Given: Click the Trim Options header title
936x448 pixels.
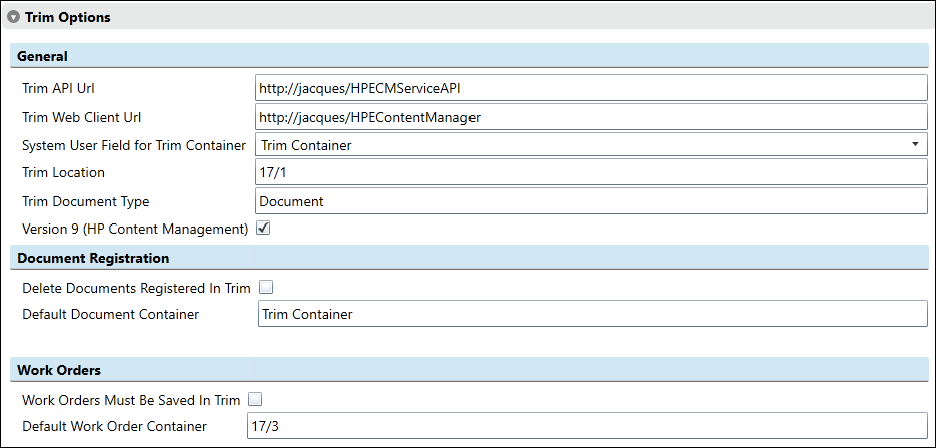Looking at the screenshot, I should [x=67, y=17].
